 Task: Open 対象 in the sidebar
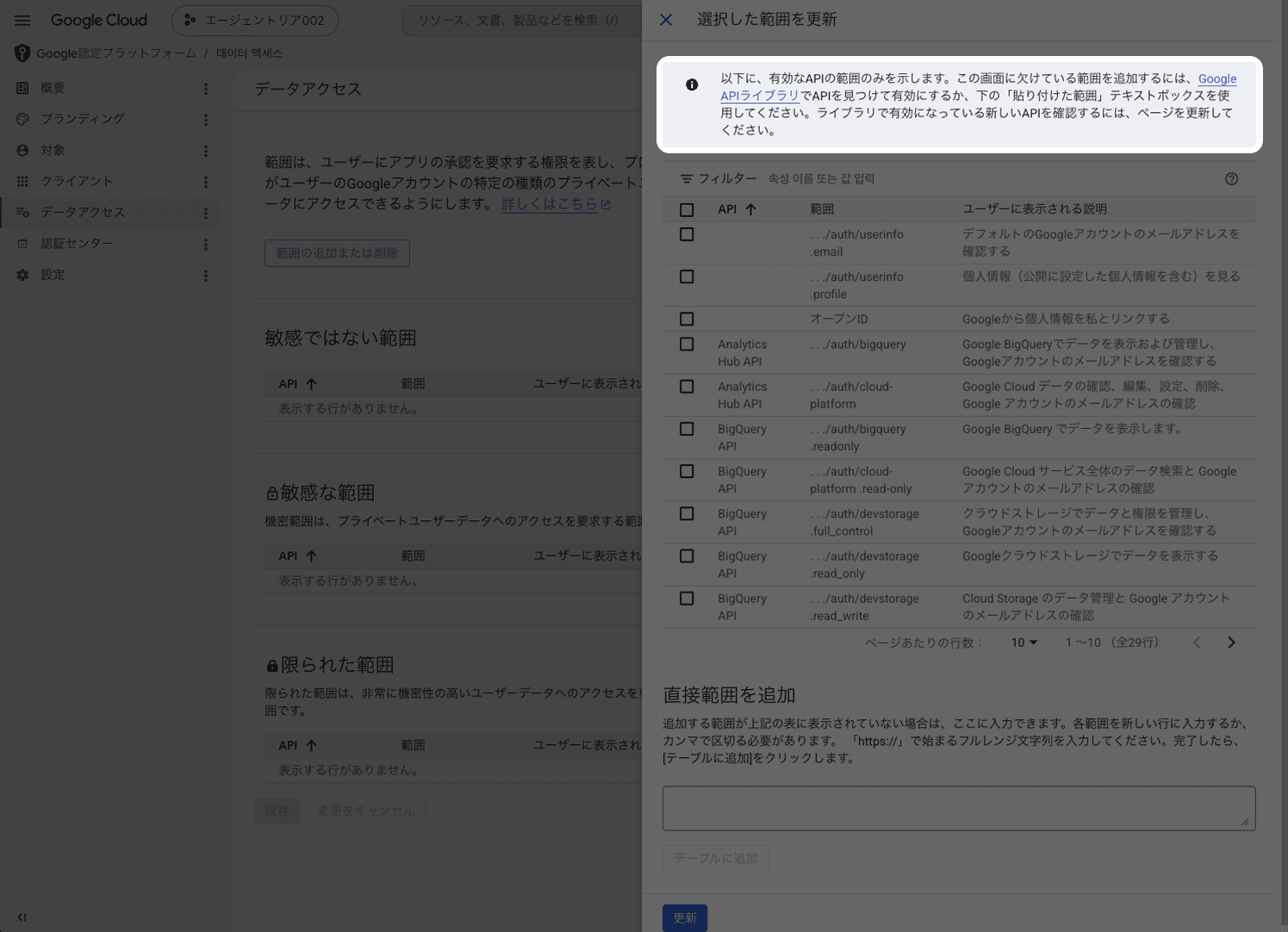click(53, 150)
